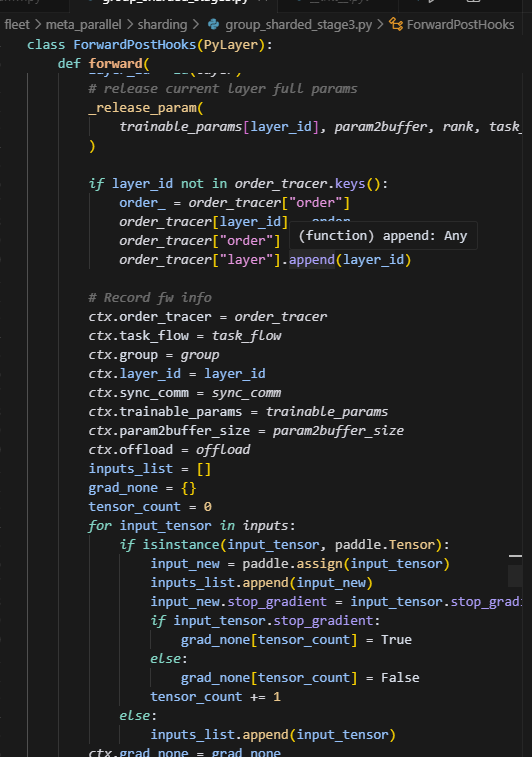Open the 'meta_parallel' breadcrumb folder
The width and height of the screenshot is (532, 757).
[x=84, y=24]
